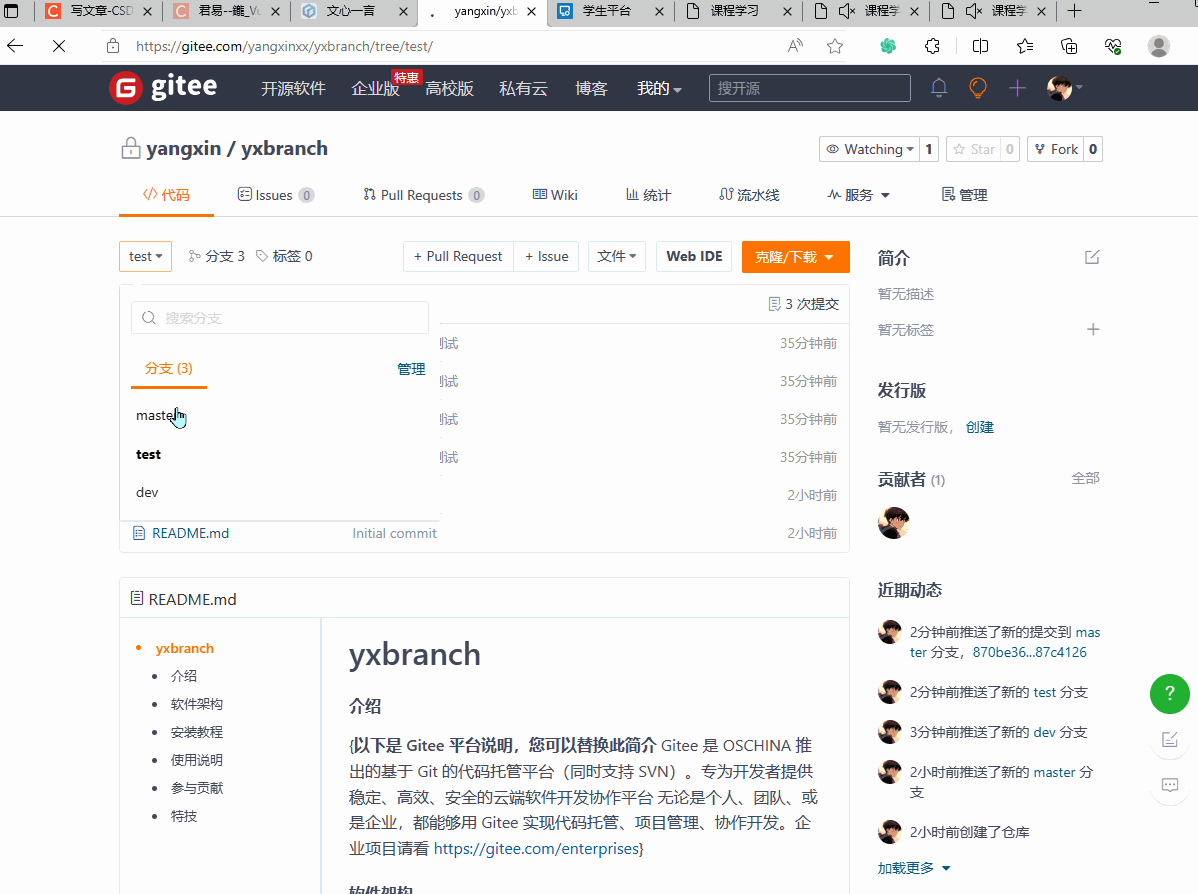Open user avatar menu in Gitee header
The height and width of the screenshot is (894, 1198).
pyautogui.click(x=1064, y=88)
